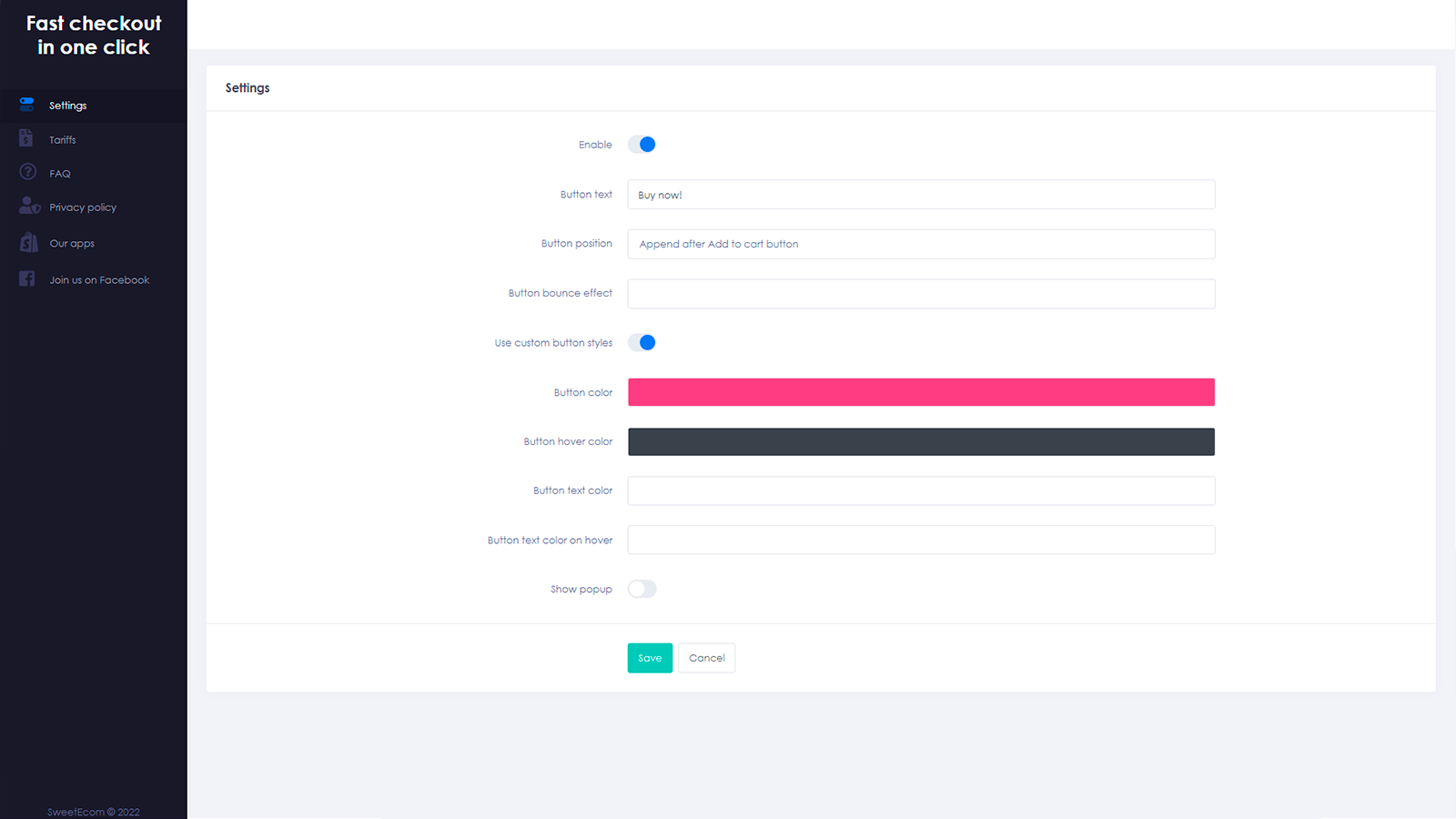
Task: Click the Button text field showing Buy now!
Action: 921,194
